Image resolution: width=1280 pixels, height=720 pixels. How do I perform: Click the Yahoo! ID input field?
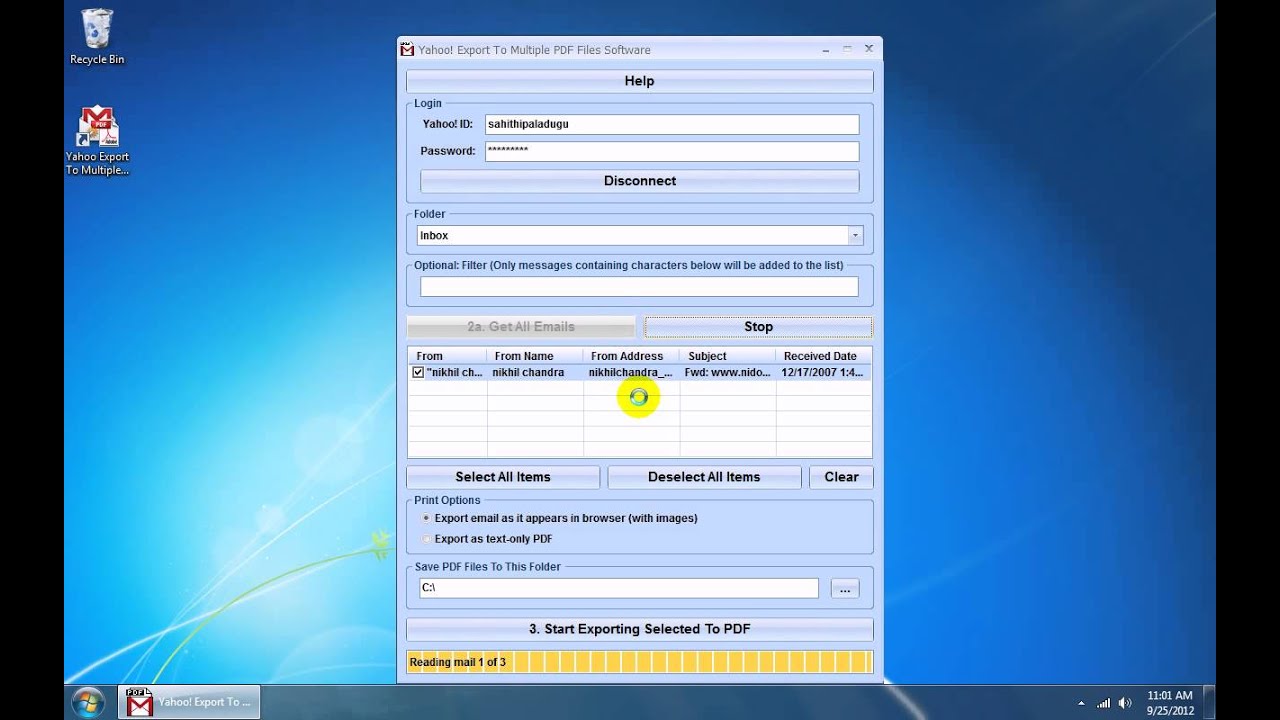(672, 124)
